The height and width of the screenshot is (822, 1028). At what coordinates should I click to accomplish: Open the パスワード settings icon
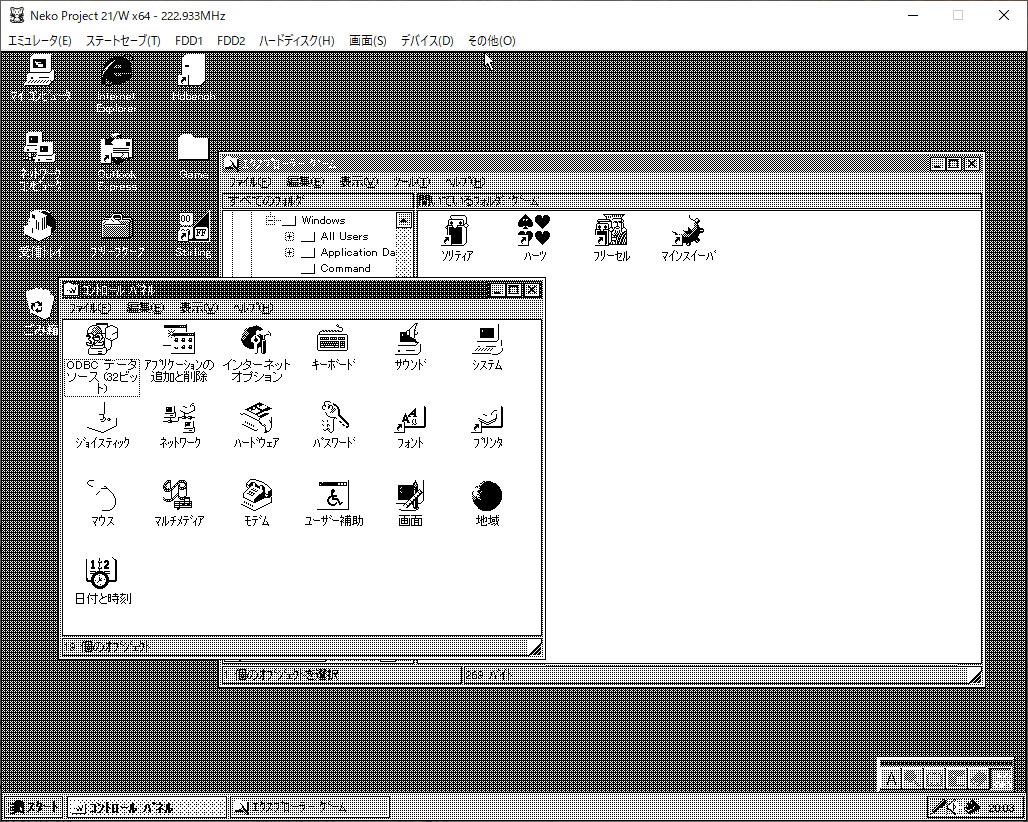pos(334,426)
